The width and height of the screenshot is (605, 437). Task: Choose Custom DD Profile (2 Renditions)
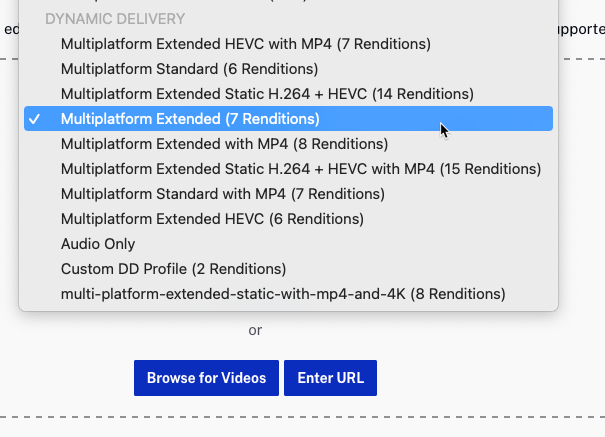pos(173,269)
